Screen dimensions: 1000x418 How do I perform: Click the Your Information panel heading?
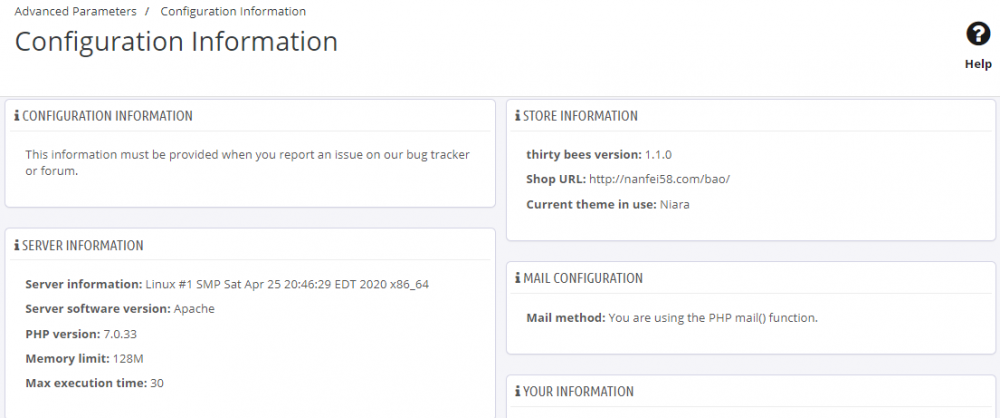(x=578, y=392)
